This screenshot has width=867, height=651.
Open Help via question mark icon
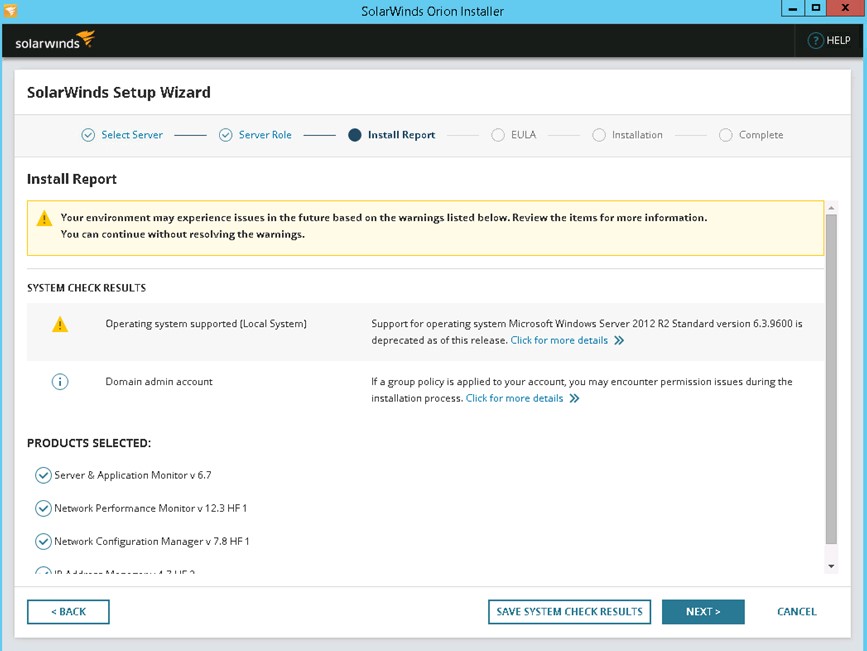815,41
